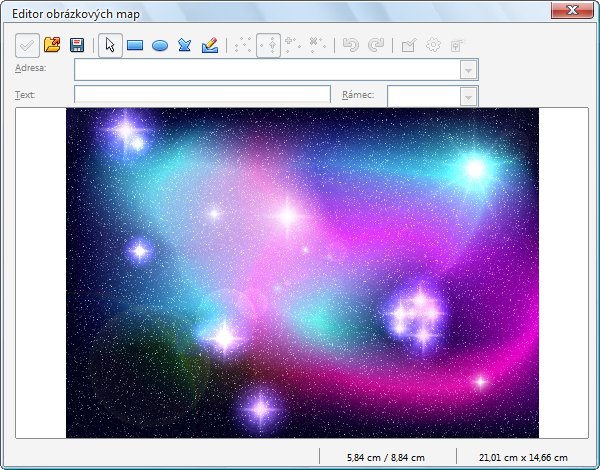Choose the Rectangle hotspot tool
The image size is (600, 470).
135,46
